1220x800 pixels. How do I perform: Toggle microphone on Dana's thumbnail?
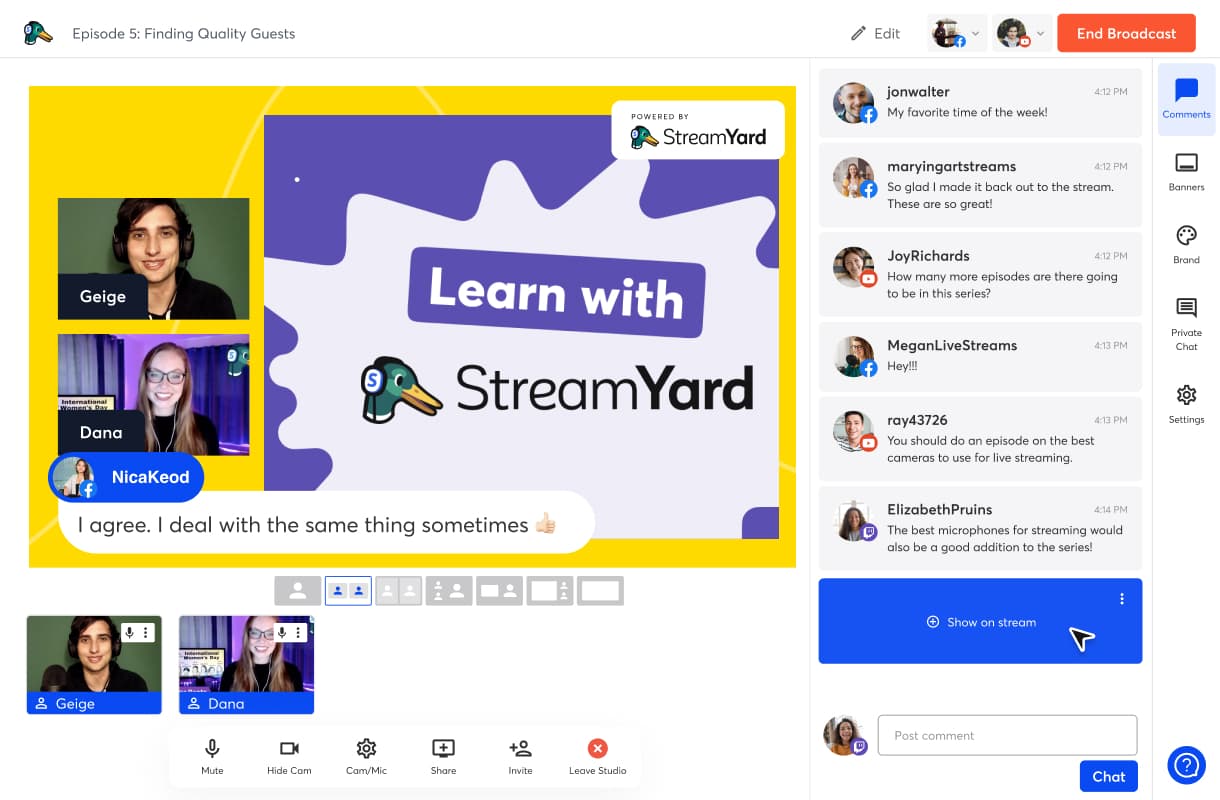point(282,633)
